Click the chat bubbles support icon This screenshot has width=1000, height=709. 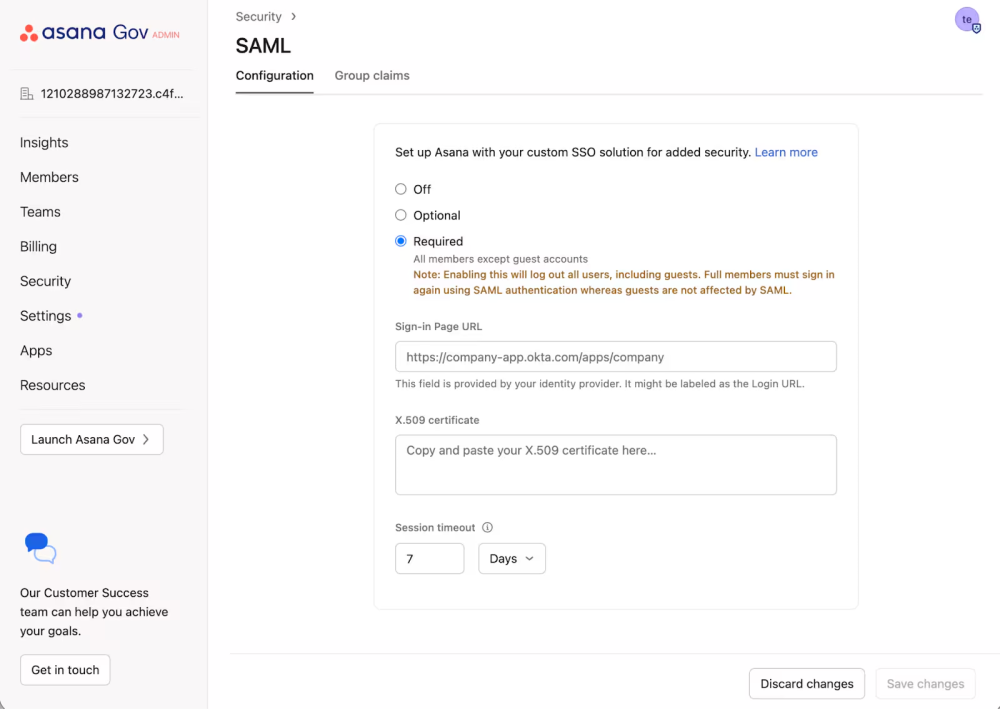40,548
